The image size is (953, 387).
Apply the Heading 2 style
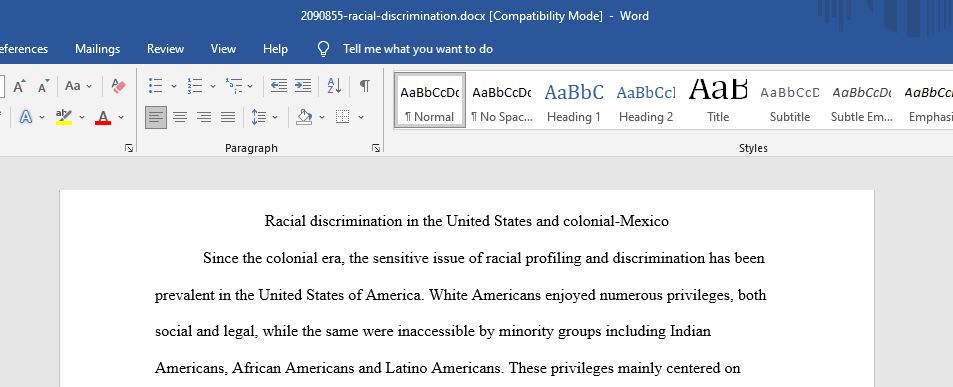click(645, 100)
